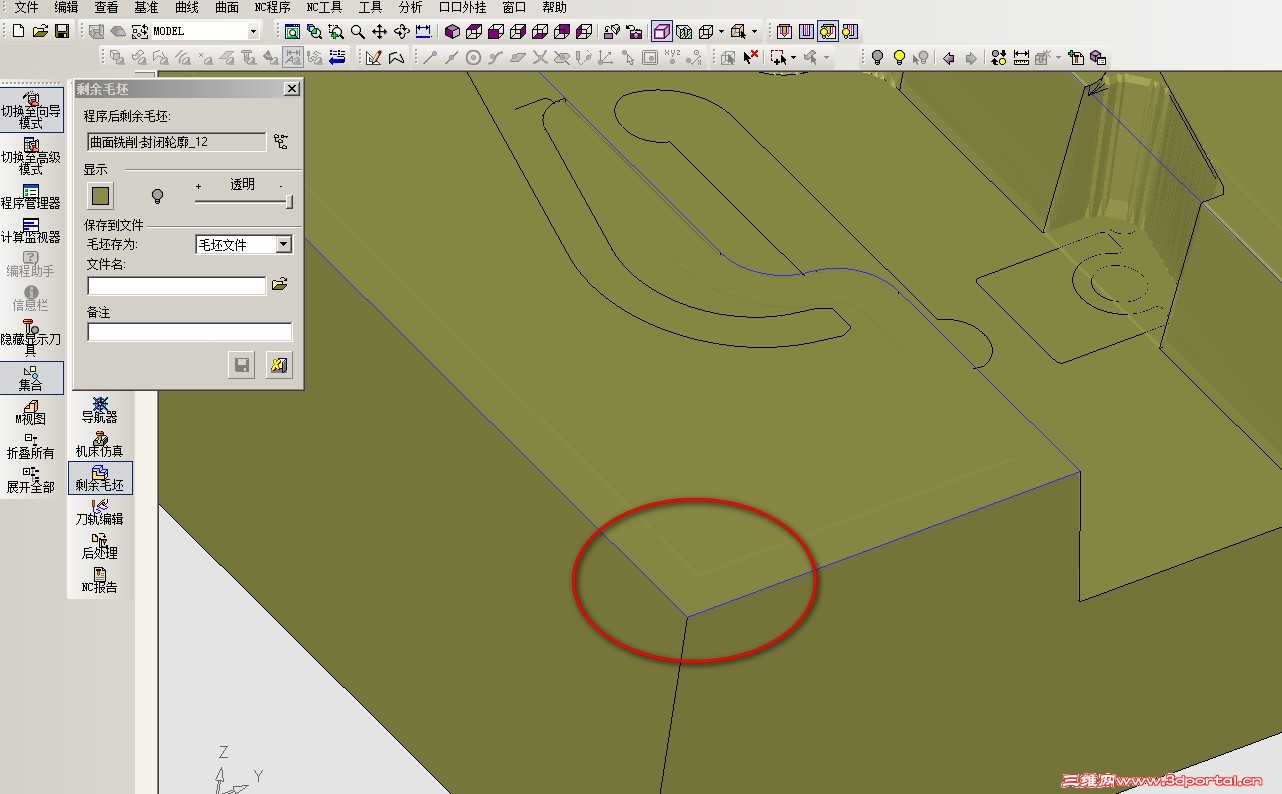Click the rotate view icon

tap(402, 32)
